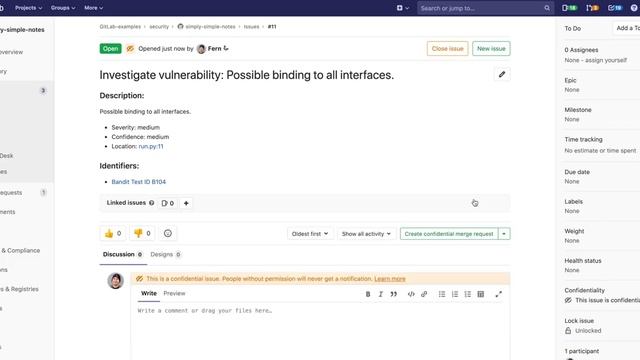The height and width of the screenshot is (360, 640).
Task: Select the Write tab in editor
Action: coord(149,293)
